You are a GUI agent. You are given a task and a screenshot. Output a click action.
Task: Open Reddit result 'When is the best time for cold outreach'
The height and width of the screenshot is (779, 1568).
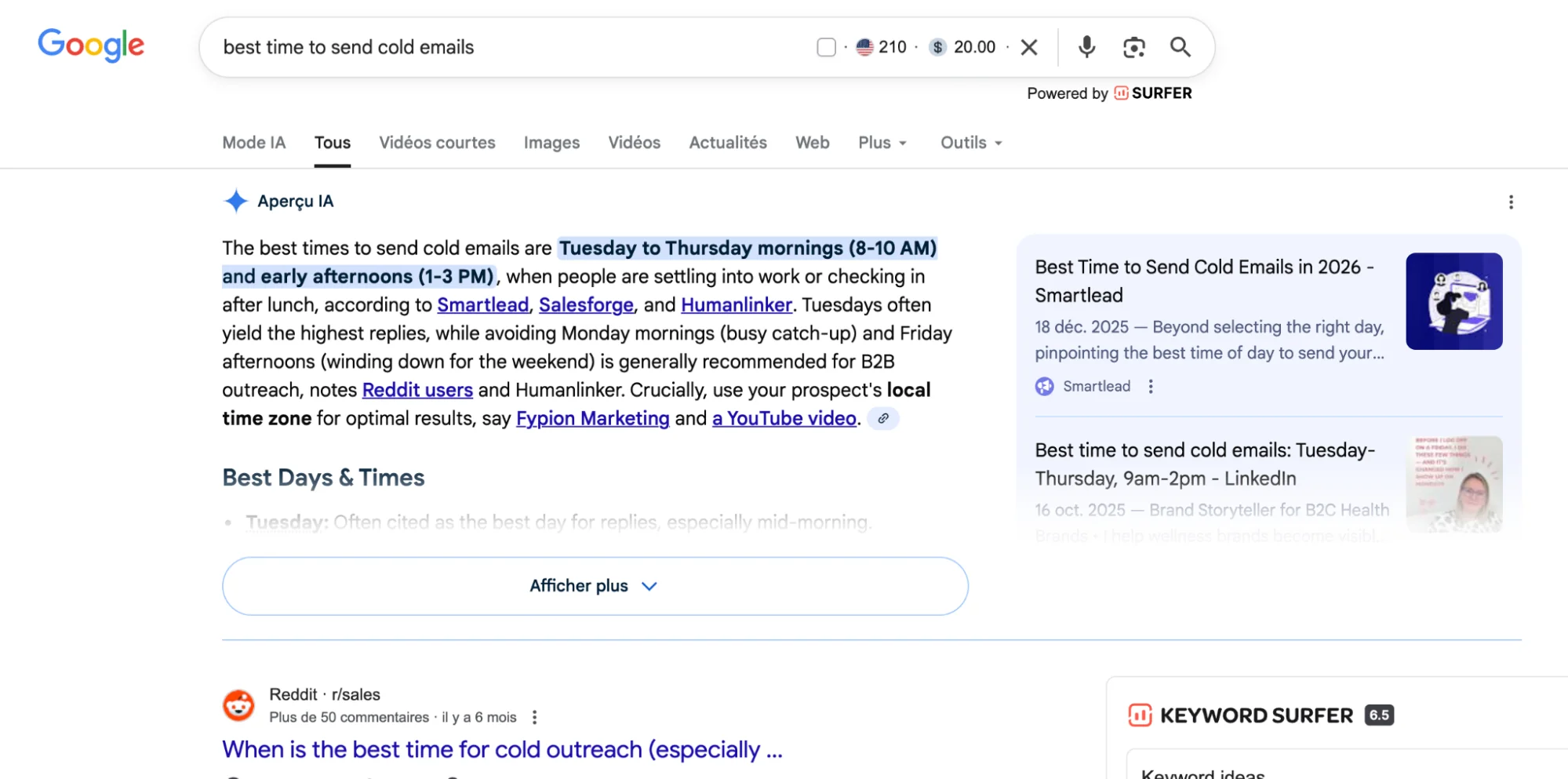point(502,749)
